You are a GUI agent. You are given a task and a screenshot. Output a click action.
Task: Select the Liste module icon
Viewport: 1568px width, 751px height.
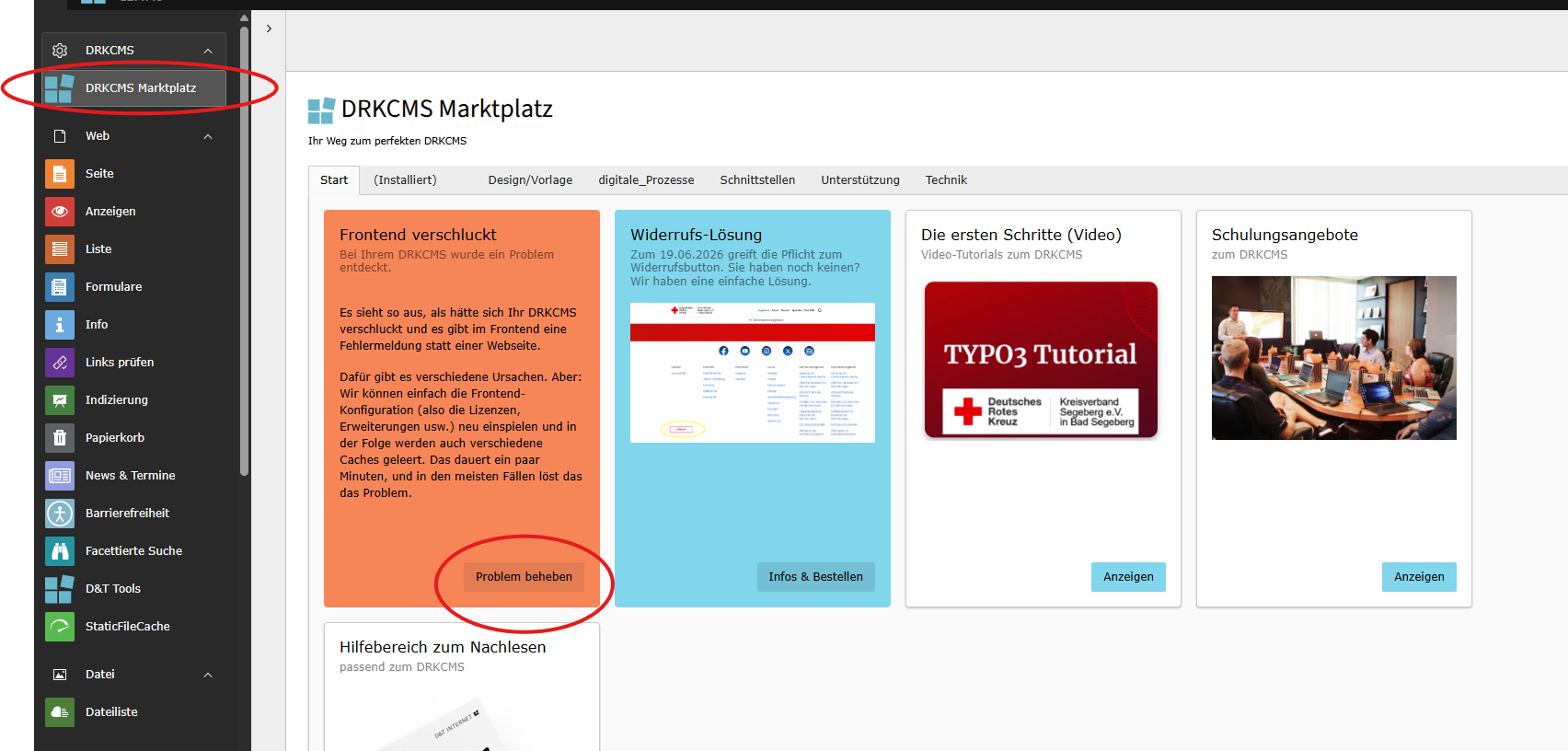click(60, 249)
